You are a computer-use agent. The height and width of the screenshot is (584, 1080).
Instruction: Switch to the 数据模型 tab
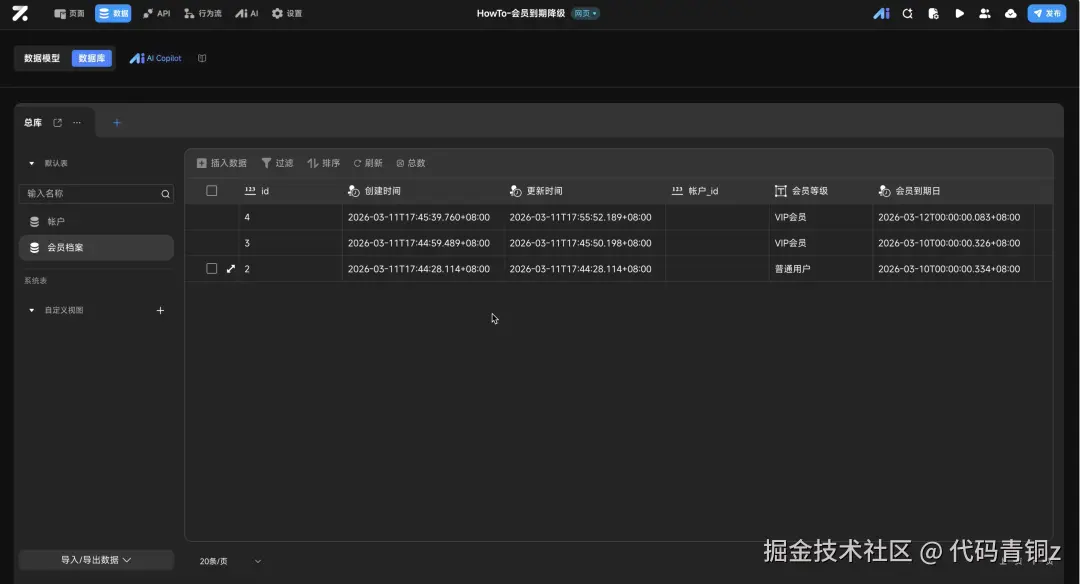pyautogui.click(x=42, y=59)
